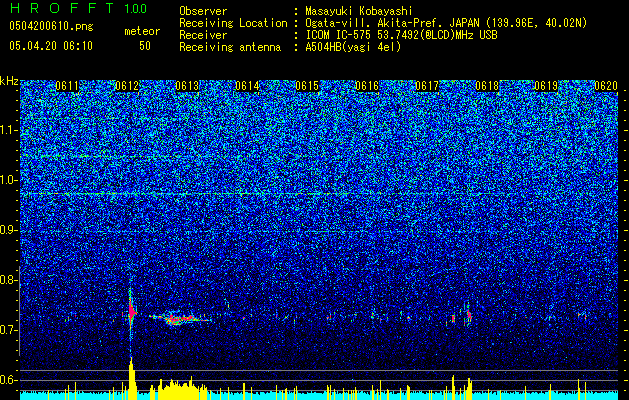Click the 0619 time marker
Viewport: 629px width, 400px height.
pyautogui.click(x=546, y=86)
